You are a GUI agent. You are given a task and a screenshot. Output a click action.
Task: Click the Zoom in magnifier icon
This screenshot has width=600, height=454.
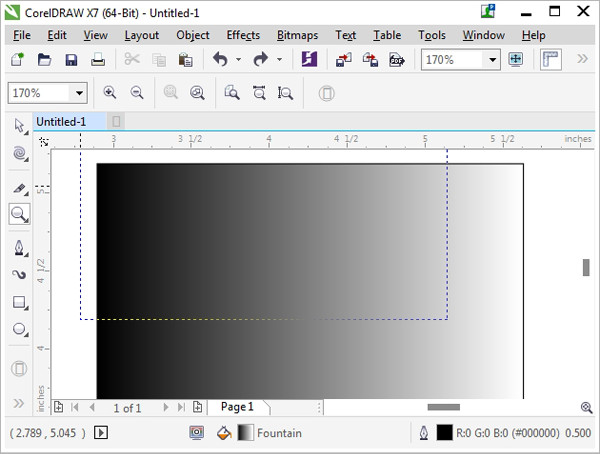pos(110,93)
